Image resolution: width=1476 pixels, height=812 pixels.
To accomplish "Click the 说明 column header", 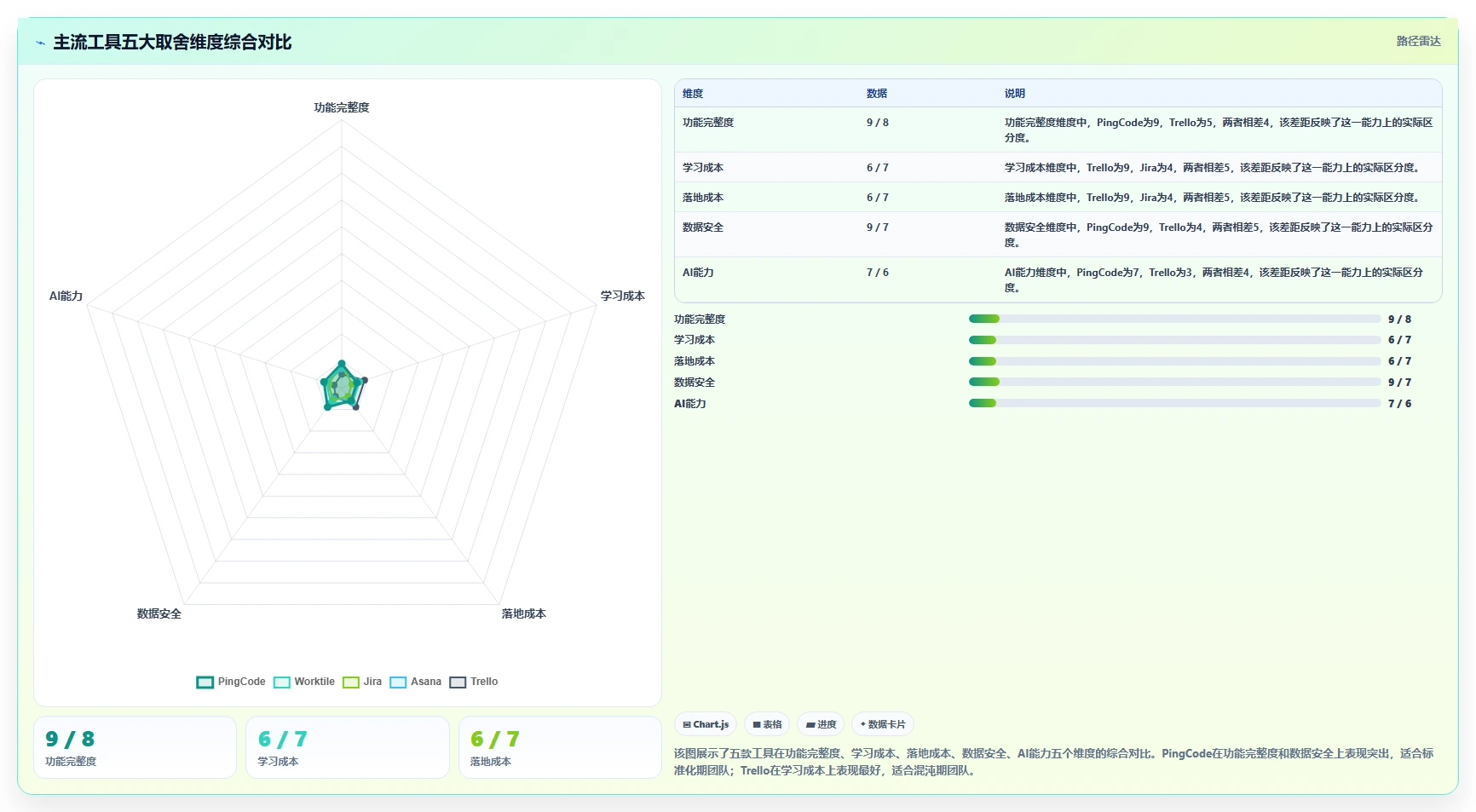I will [1014, 94].
